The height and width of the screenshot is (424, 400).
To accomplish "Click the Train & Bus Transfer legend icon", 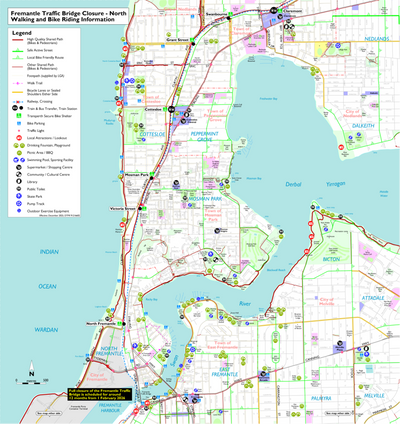I will click(x=15, y=108).
